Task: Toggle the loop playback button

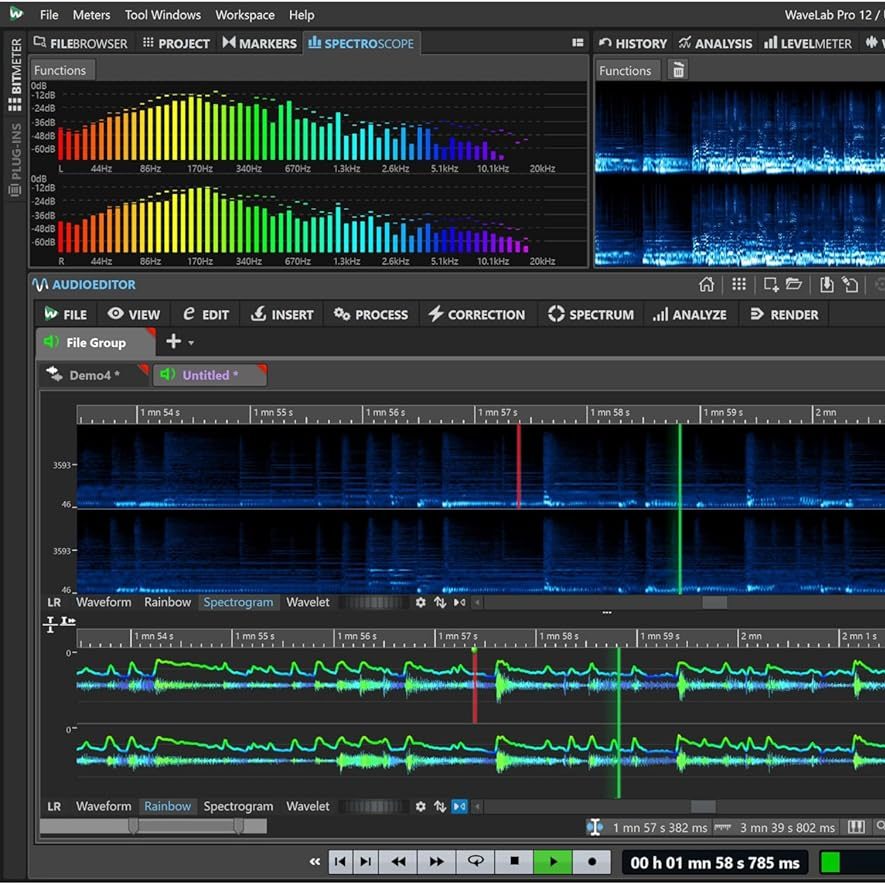Action: click(x=475, y=861)
